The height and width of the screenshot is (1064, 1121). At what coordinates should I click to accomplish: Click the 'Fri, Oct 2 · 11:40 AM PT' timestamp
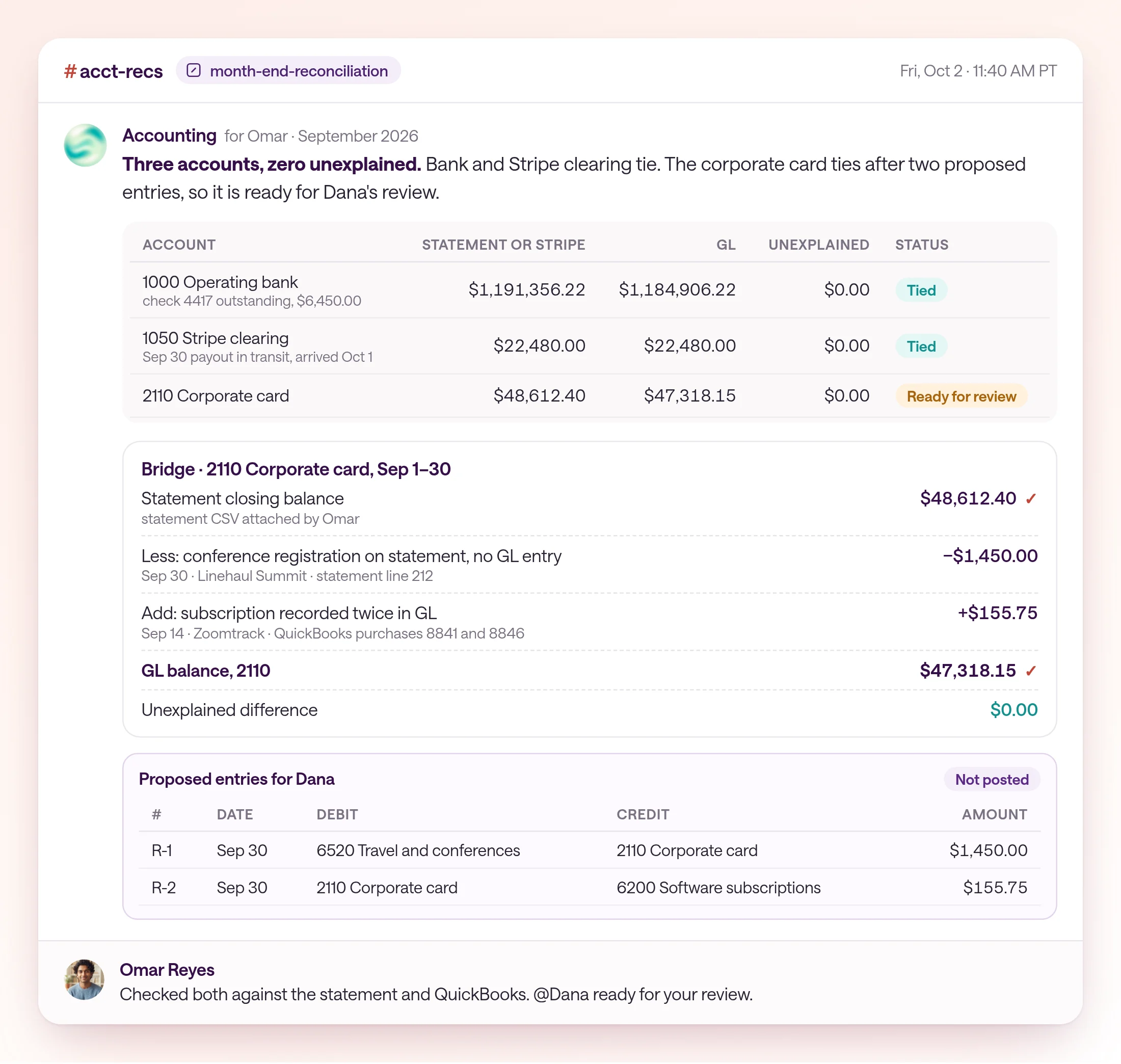(978, 71)
